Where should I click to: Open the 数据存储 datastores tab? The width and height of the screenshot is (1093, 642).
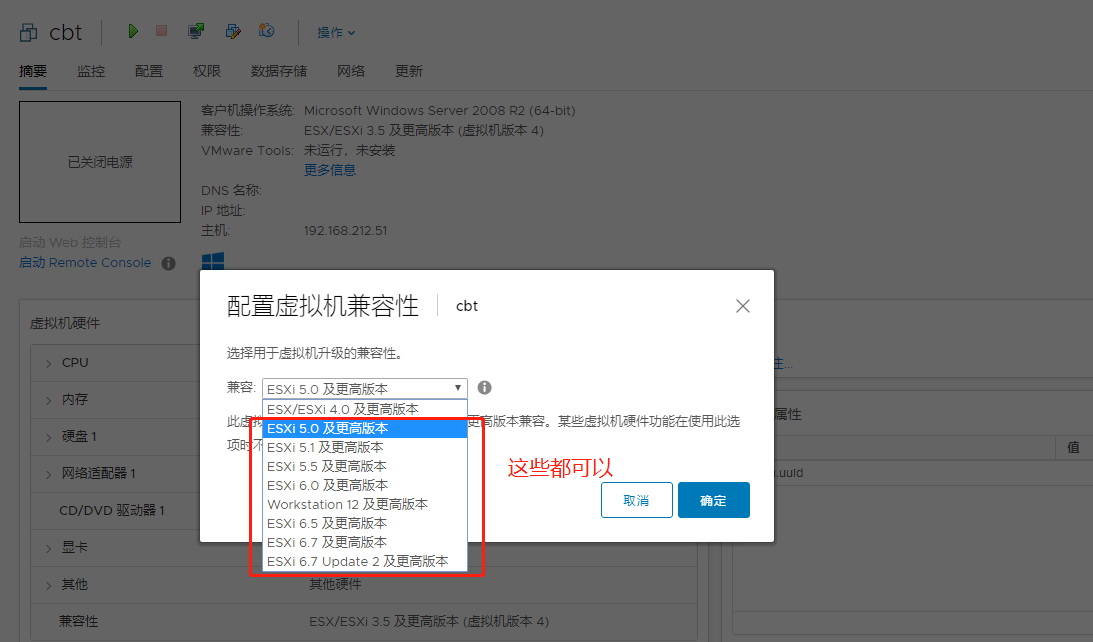point(279,71)
